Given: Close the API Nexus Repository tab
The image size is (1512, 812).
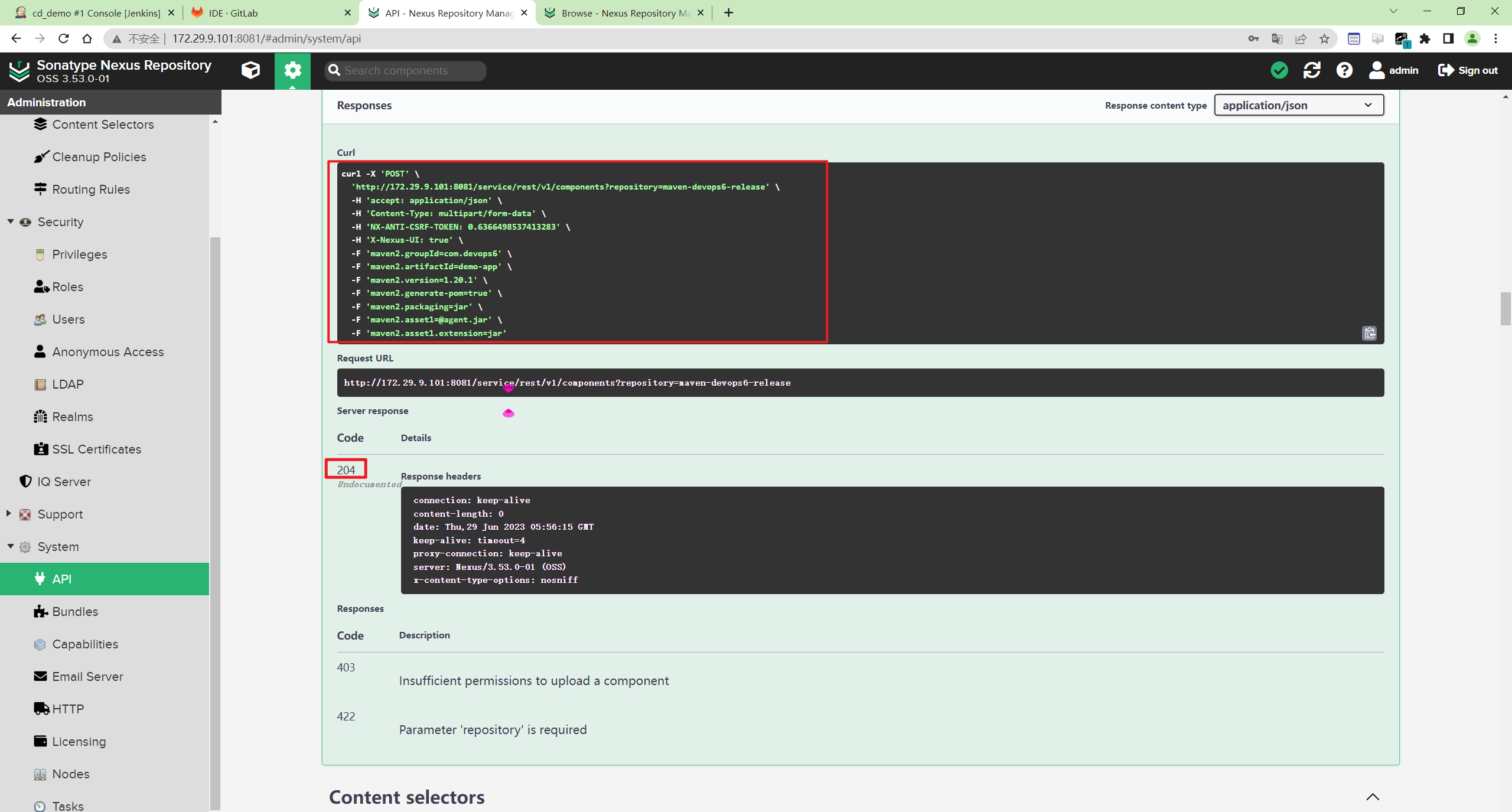Looking at the screenshot, I should pyautogui.click(x=524, y=13).
